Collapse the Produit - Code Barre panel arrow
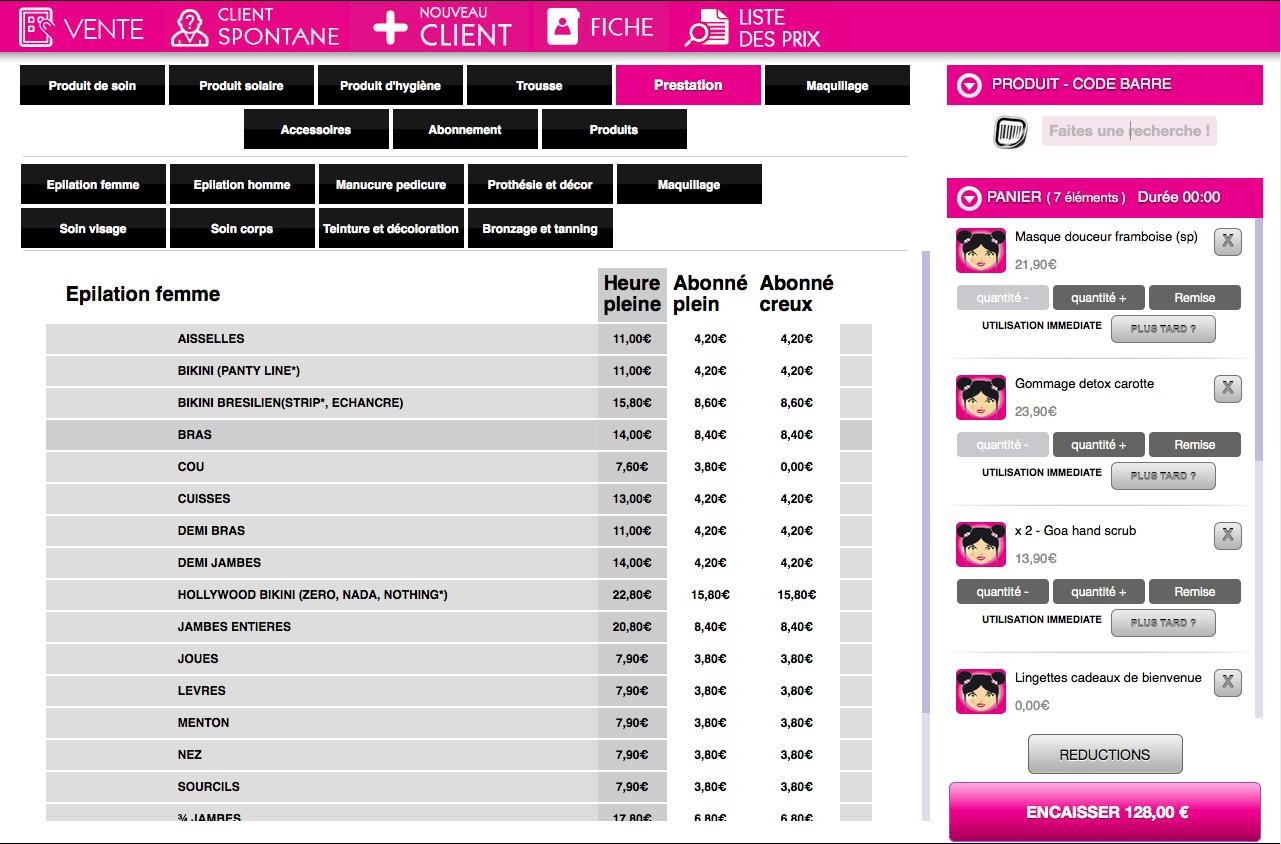1281x844 pixels. (x=969, y=85)
